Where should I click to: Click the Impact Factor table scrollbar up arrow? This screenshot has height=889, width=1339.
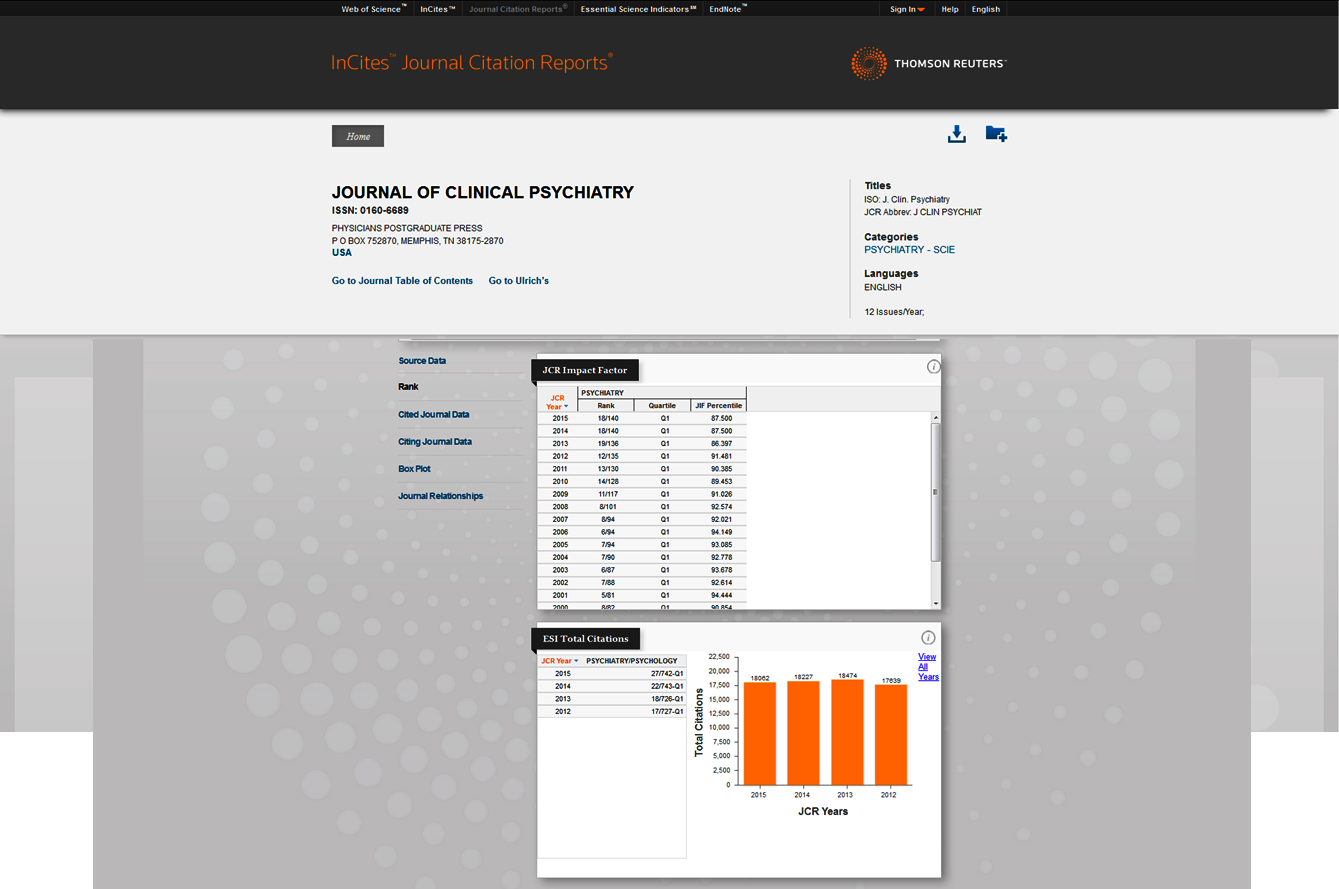(x=936, y=417)
